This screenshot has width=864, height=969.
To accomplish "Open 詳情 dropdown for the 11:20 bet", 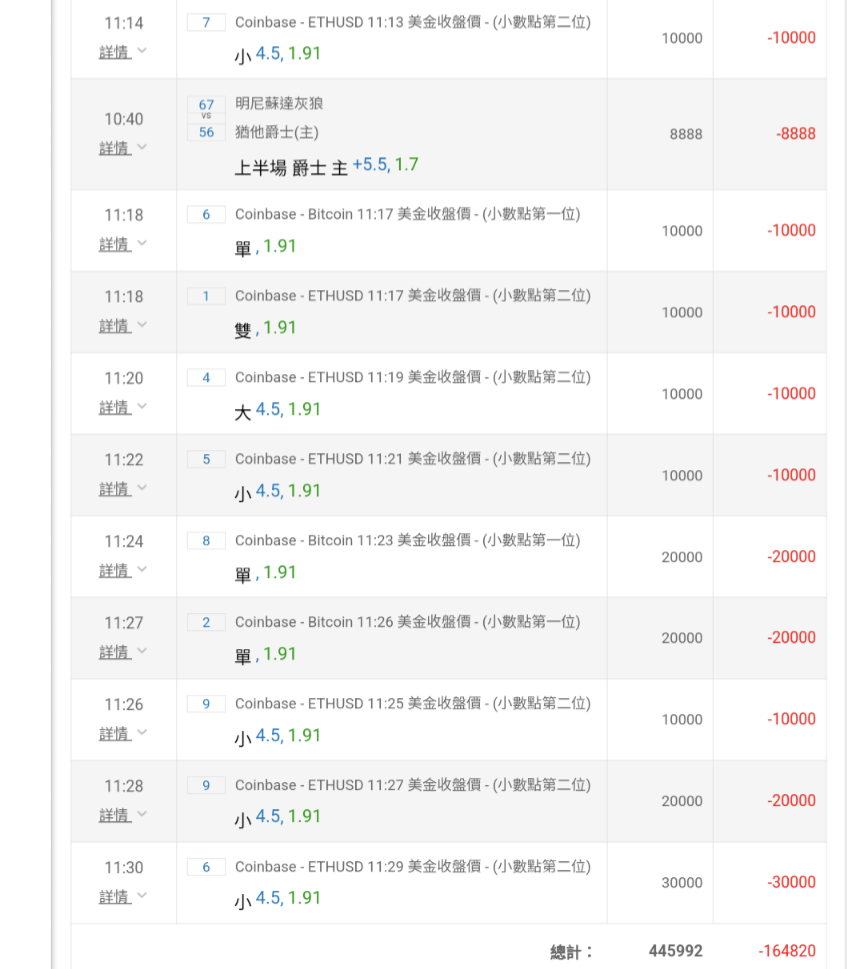I will click(123, 407).
